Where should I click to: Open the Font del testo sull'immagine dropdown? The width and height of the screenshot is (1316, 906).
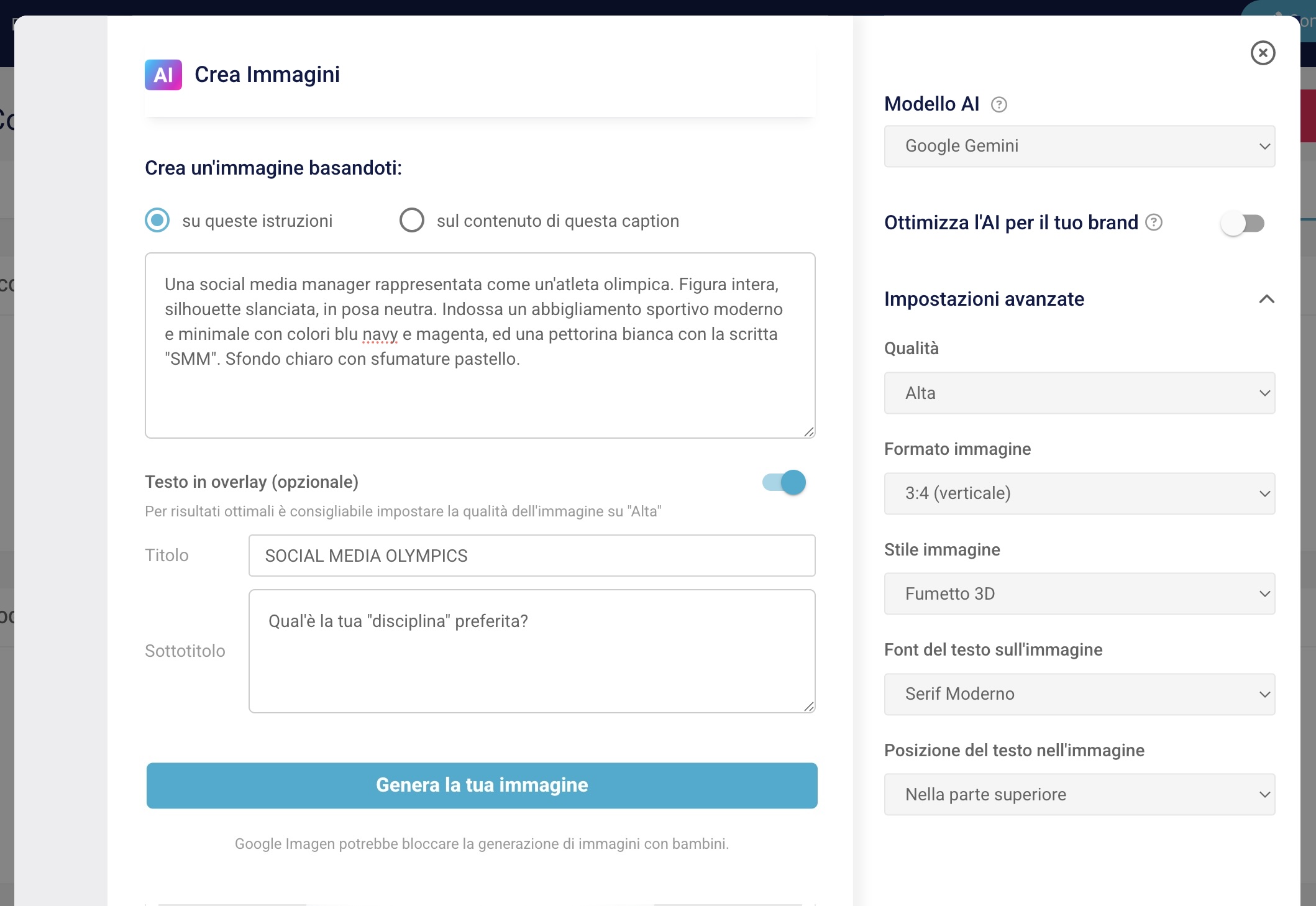pos(1079,694)
